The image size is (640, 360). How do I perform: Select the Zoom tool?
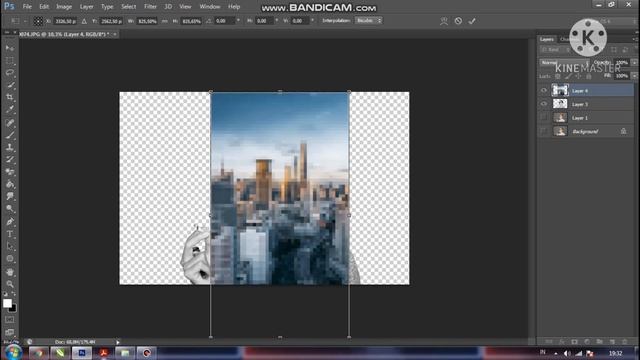coord(10,284)
